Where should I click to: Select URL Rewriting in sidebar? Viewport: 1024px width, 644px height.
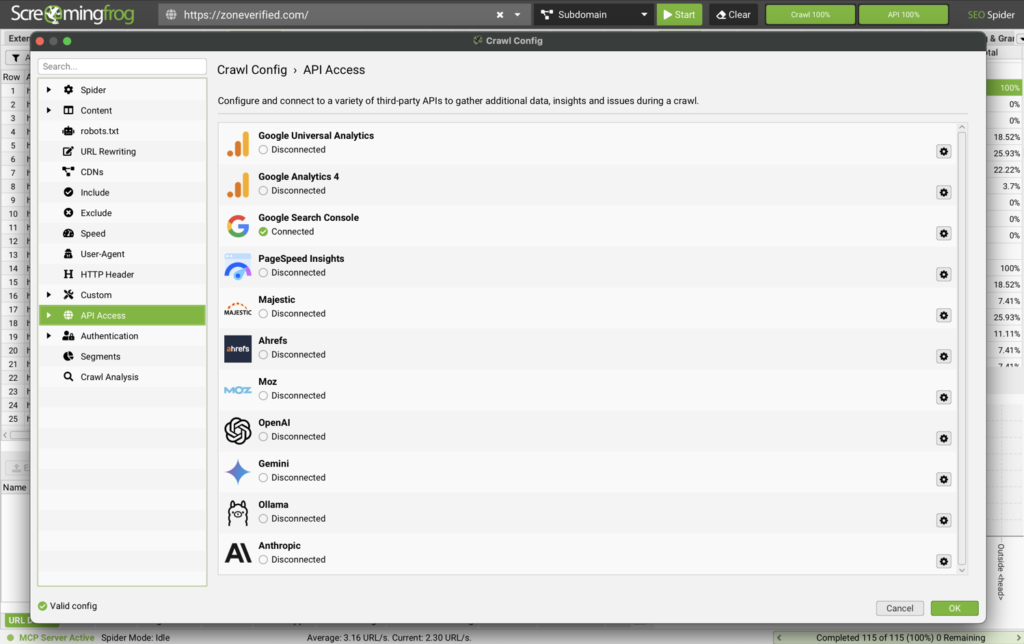[x=121, y=152]
